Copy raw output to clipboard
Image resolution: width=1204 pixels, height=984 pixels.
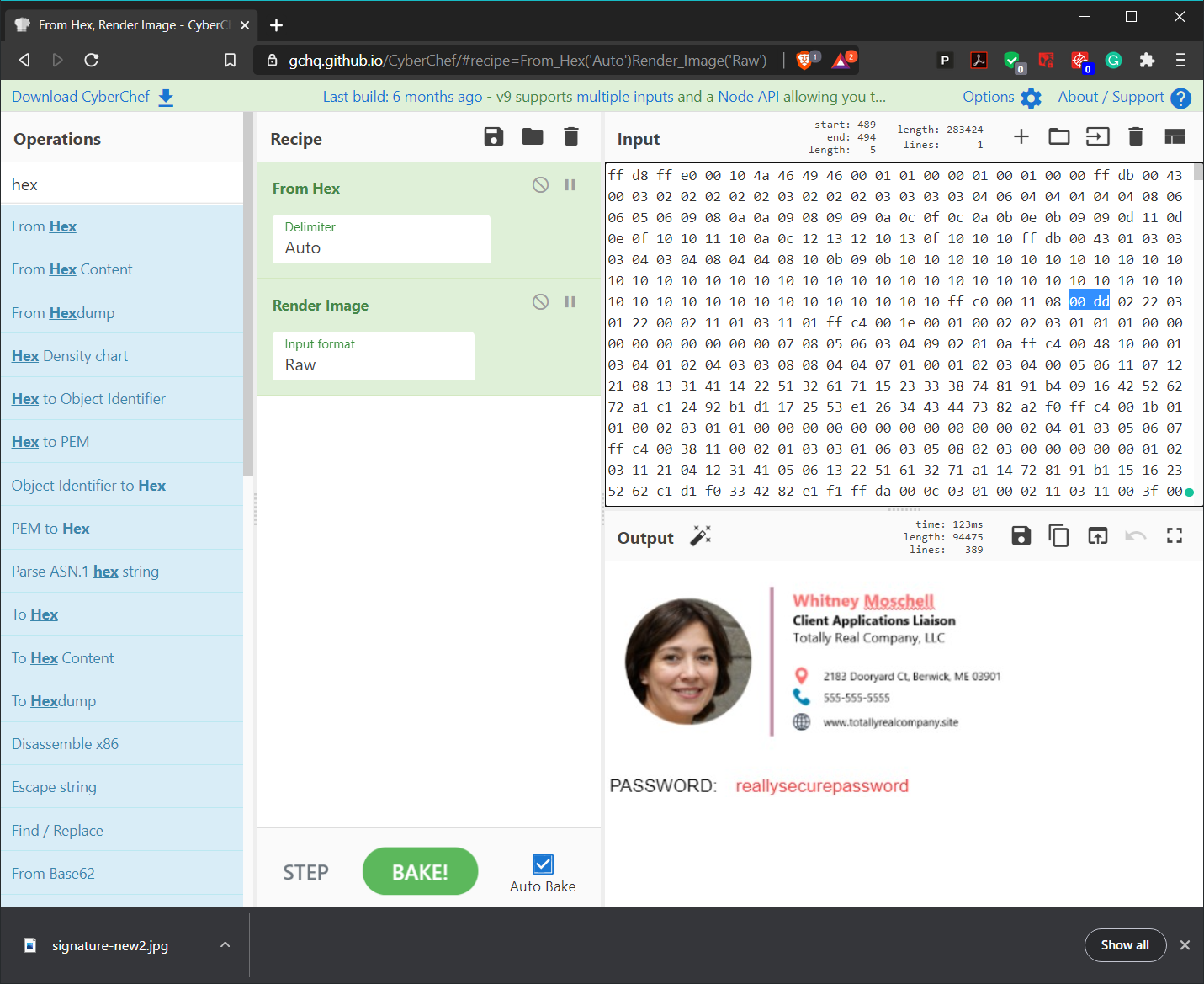pos(1059,535)
